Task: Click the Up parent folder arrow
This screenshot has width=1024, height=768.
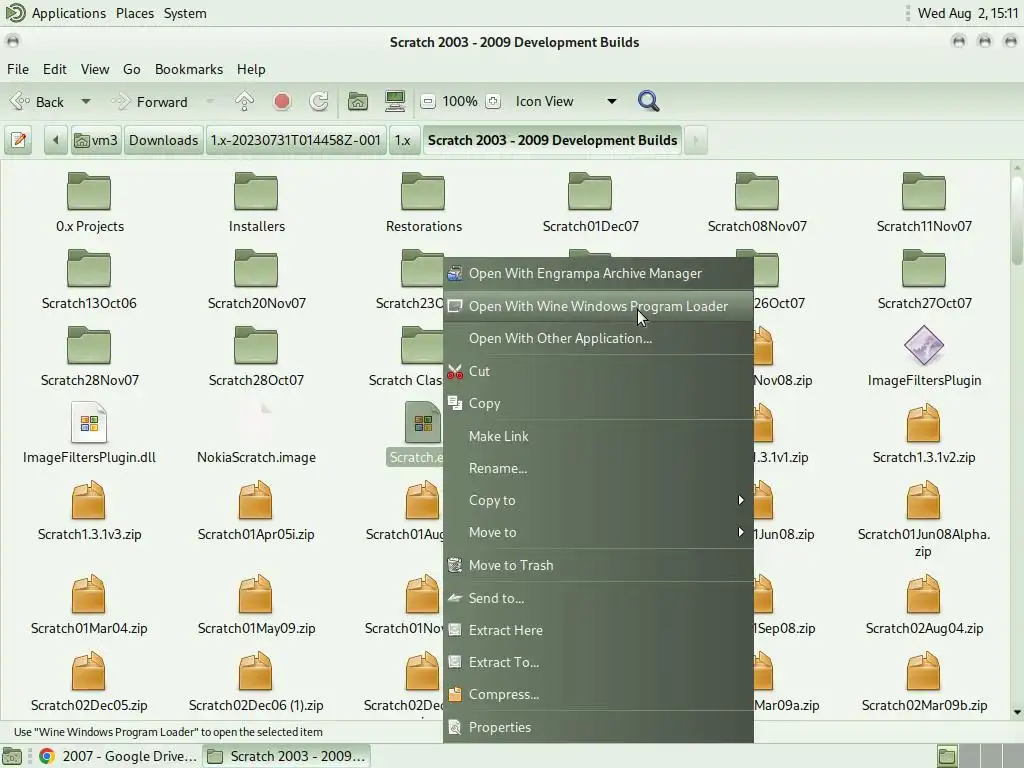Action: [x=244, y=101]
